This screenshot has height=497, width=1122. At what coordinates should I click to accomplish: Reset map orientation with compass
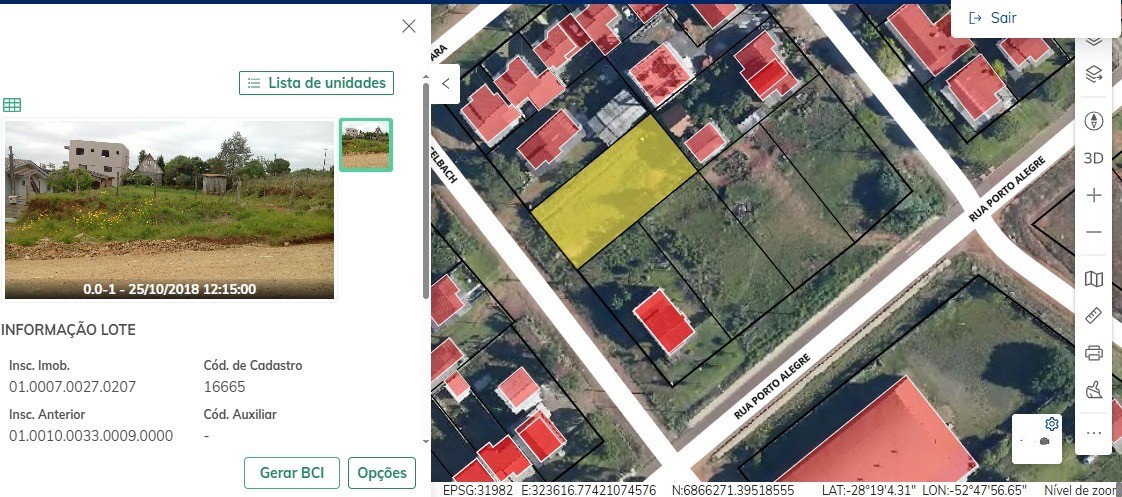click(x=1093, y=121)
